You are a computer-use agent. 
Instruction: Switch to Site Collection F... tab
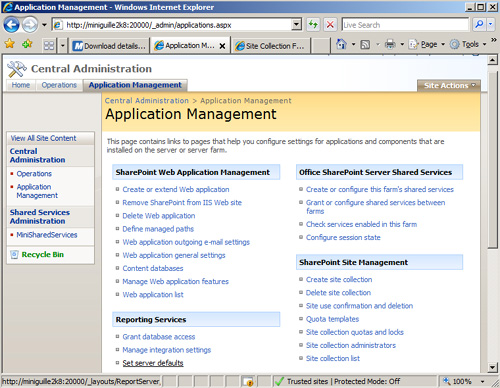[270, 46]
